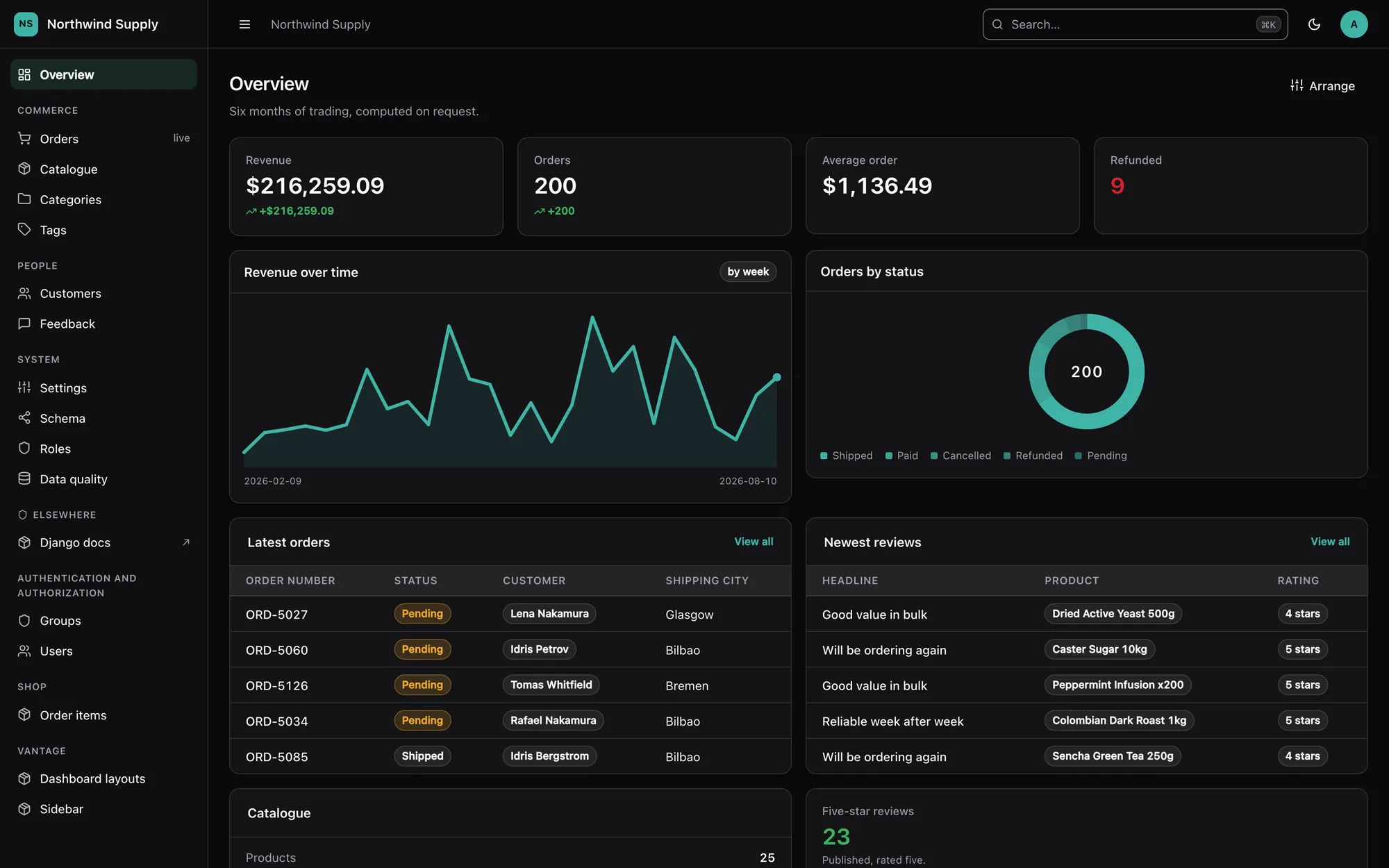Click the Feedback chat bubble icon

coord(24,324)
